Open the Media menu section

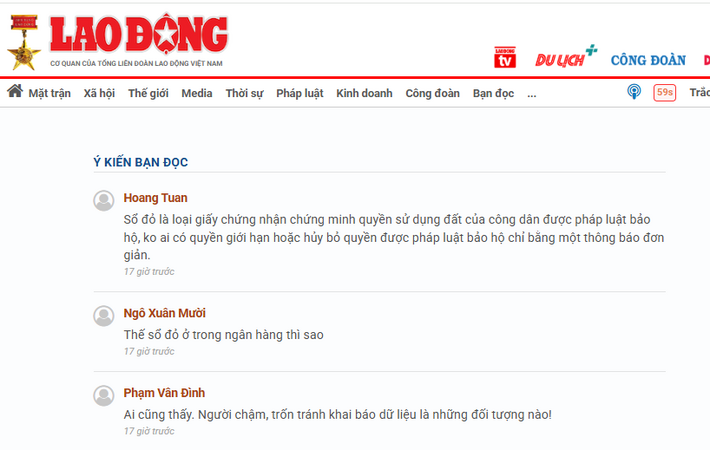click(197, 93)
